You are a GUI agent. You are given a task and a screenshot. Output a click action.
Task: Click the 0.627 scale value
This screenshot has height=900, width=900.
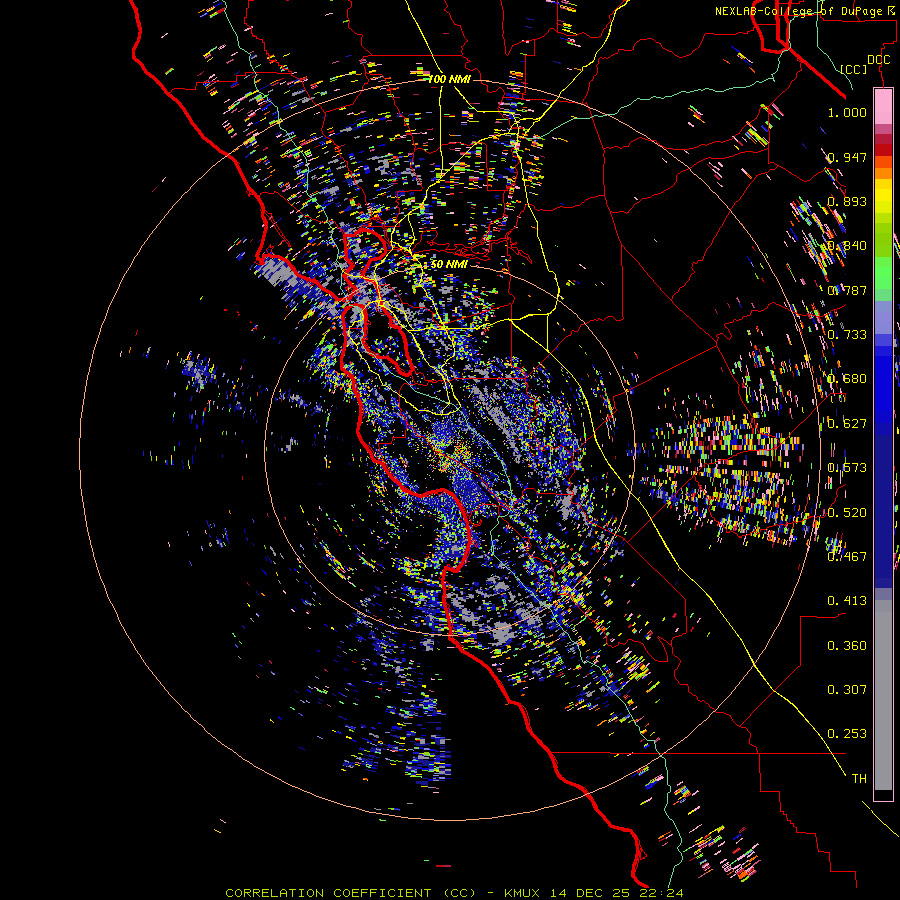(847, 424)
